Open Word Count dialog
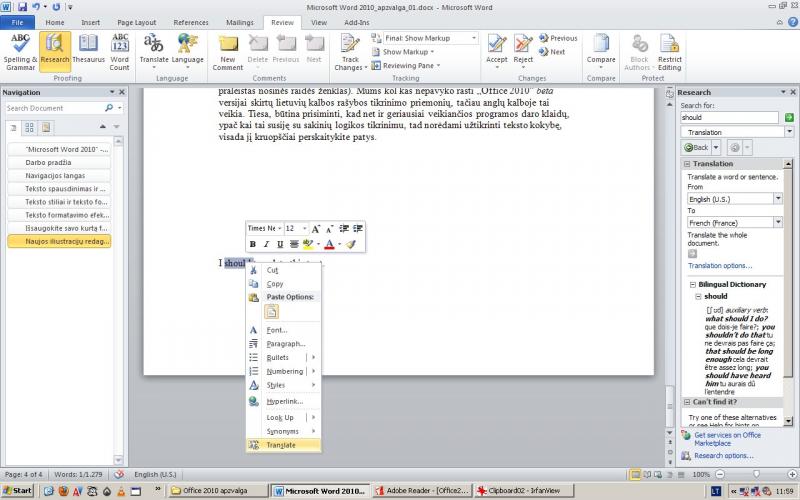This screenshot has height=500, width=800. pos(119,52)
